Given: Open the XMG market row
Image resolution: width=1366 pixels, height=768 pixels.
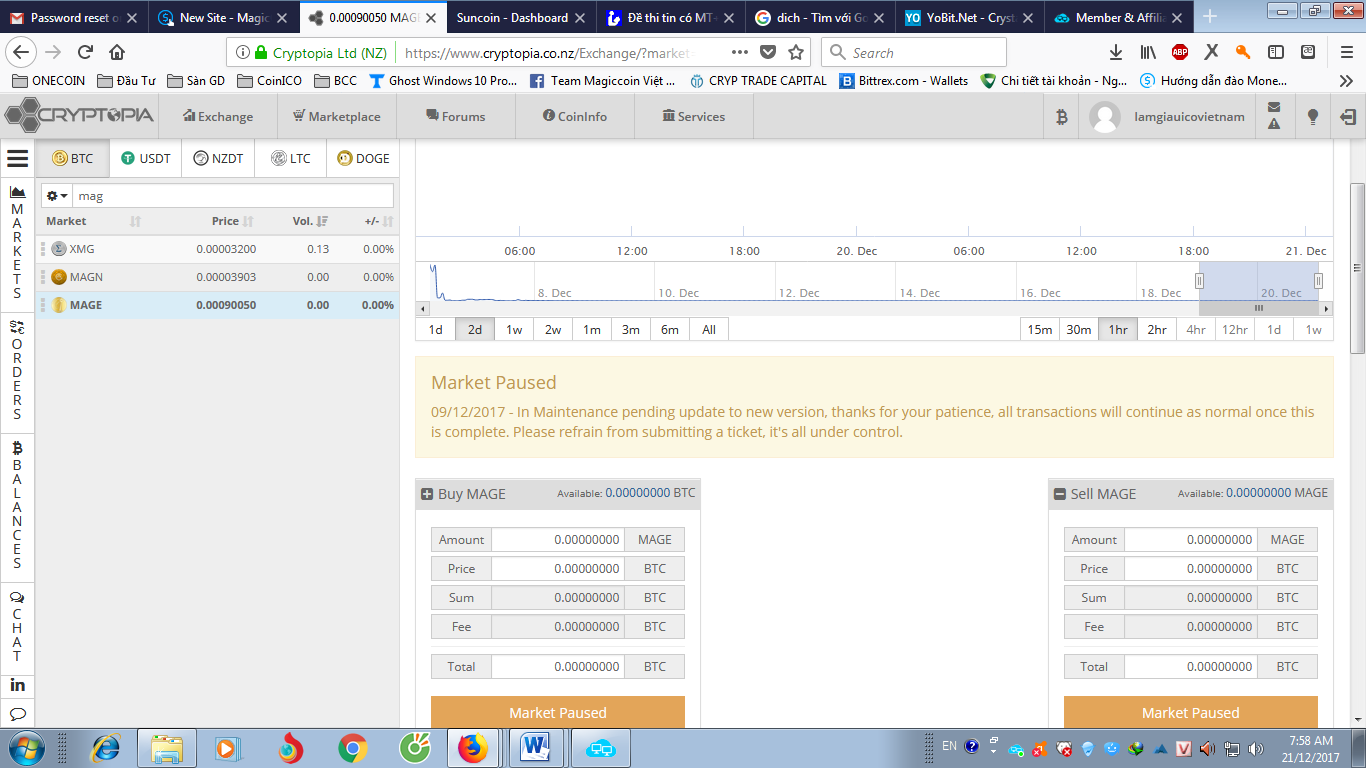Looking at the screenshot, I should pyautogui.click(x=219, y=249).
